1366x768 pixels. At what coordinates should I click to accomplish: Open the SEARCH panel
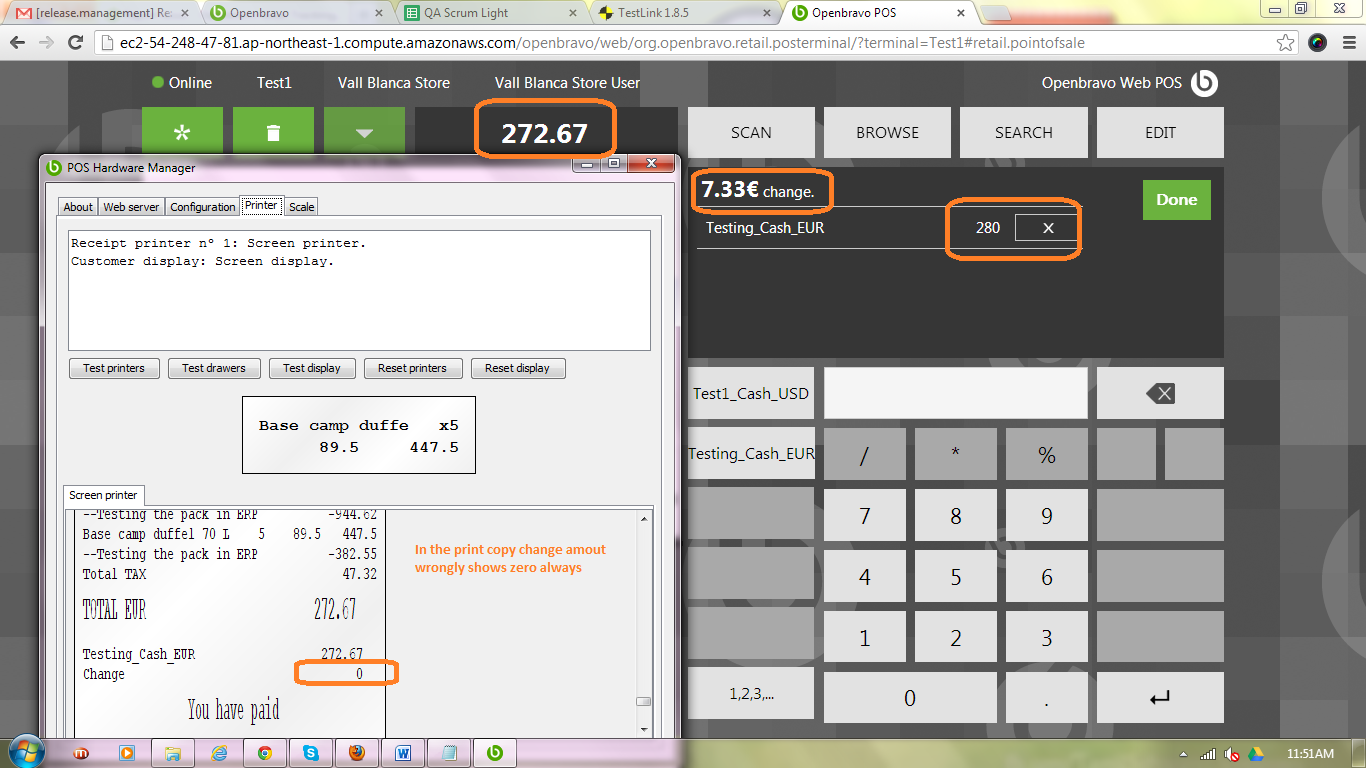1024,132
